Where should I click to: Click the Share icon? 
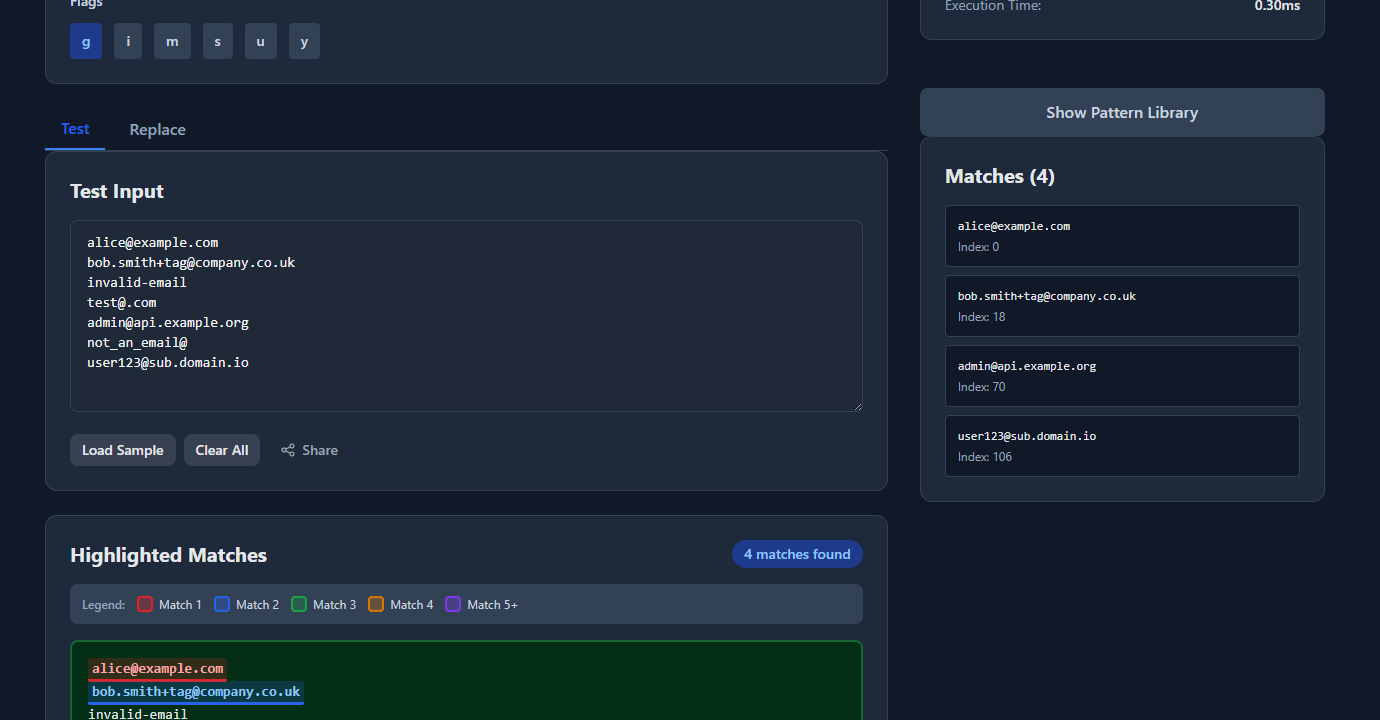(288, 450)
